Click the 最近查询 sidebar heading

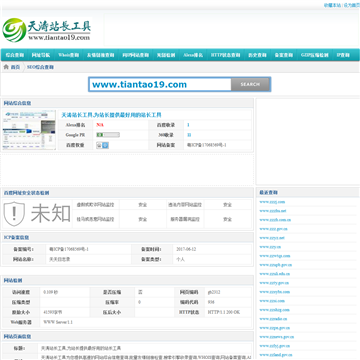coord(269,193)
